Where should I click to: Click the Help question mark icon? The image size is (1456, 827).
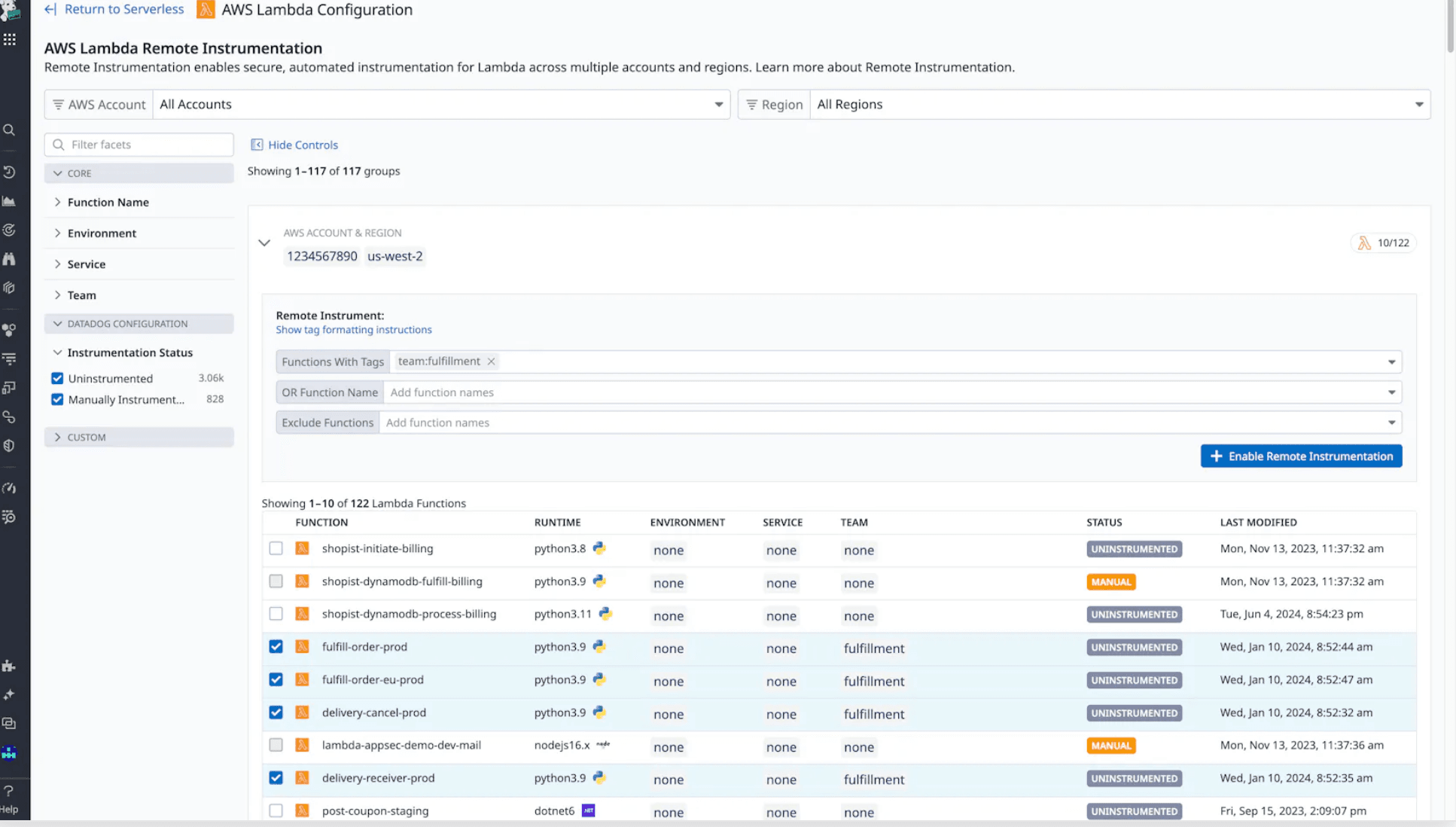click(x=9, y=791)
